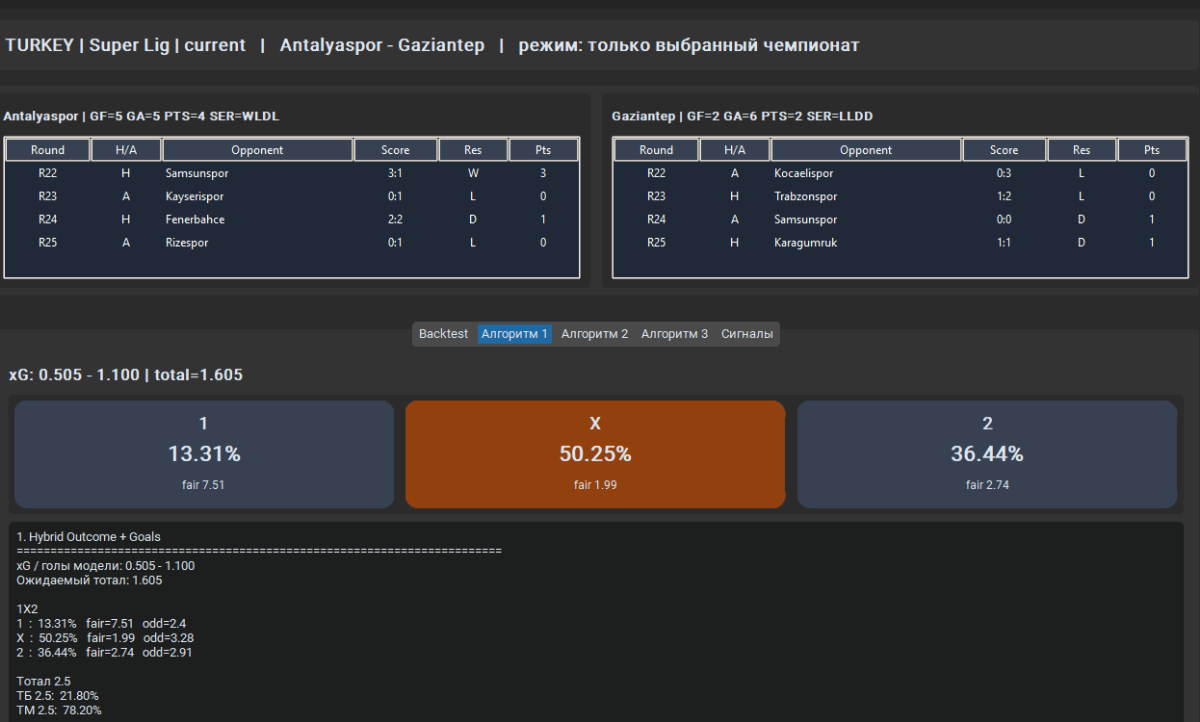Viewport: 1200px width, 722px height.
Task: Click Pts header in Antalyaspor table
Action: click(x=543, y=150)
